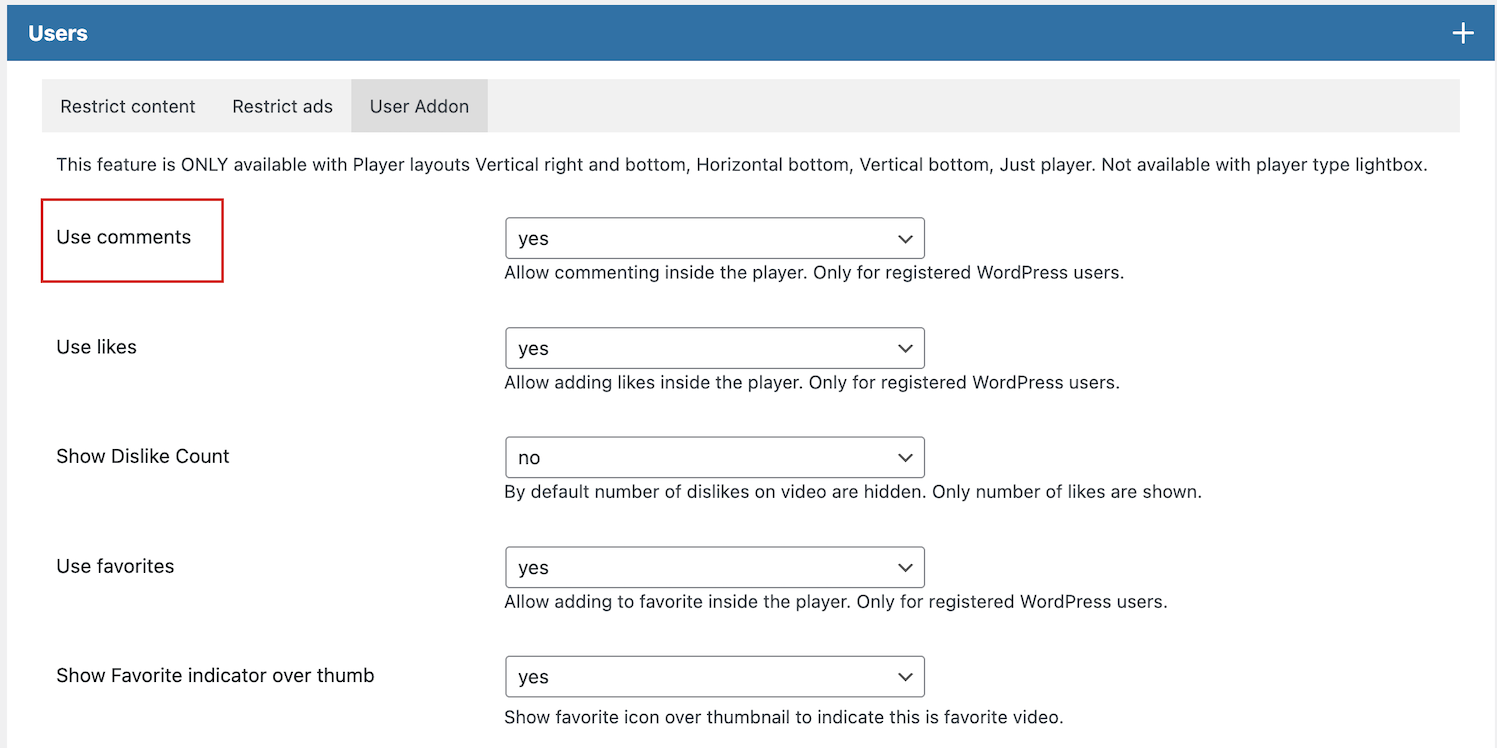Click the "Allow commenting inside the player" description
Viewport: 1497px width, 748px height.
[x=814, y=273]
